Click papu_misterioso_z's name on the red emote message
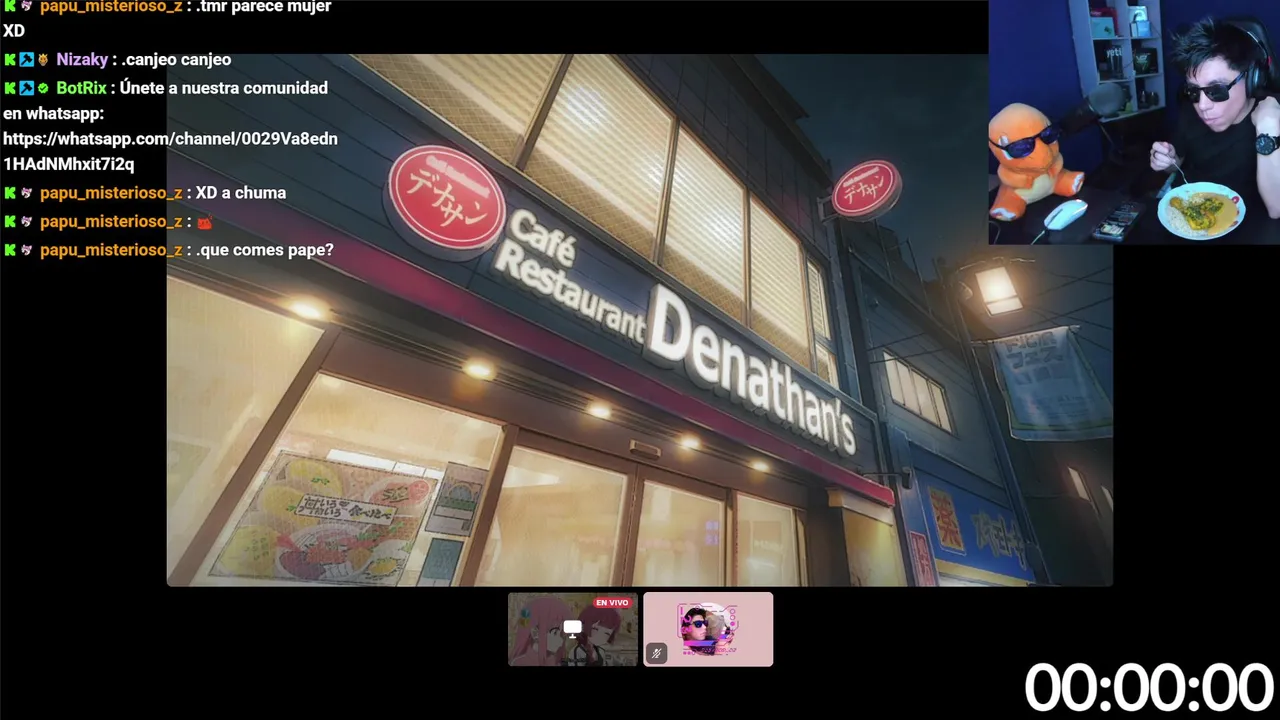This screenshot has height=720, width=1280. [111, 221]
